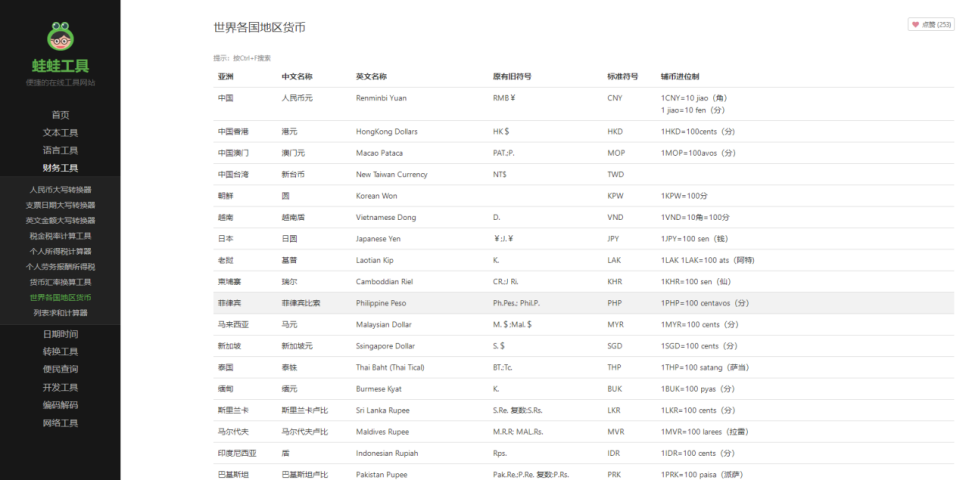This screenshot has width=969, height=480.
Task: Select the Malaysian Dollar cell
Action: point(383,324)
